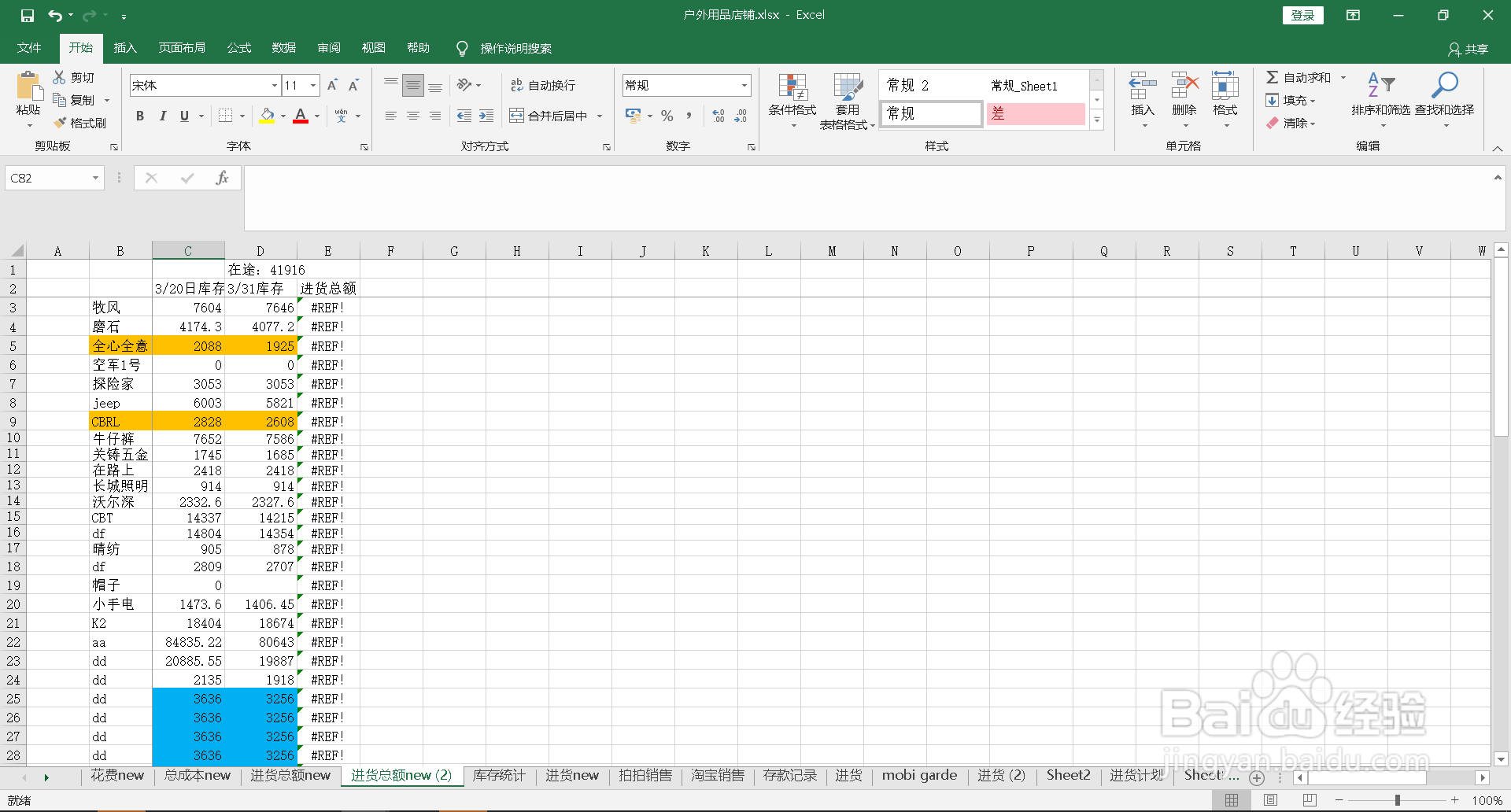Click the Increase Decimal icon
The image size is (1511, 812).
tap(719, 116)
